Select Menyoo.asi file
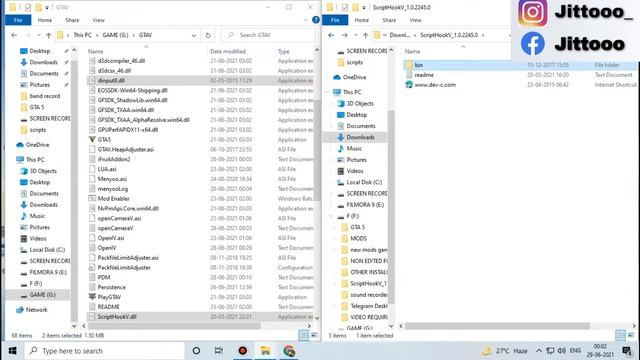 point(112,179)
